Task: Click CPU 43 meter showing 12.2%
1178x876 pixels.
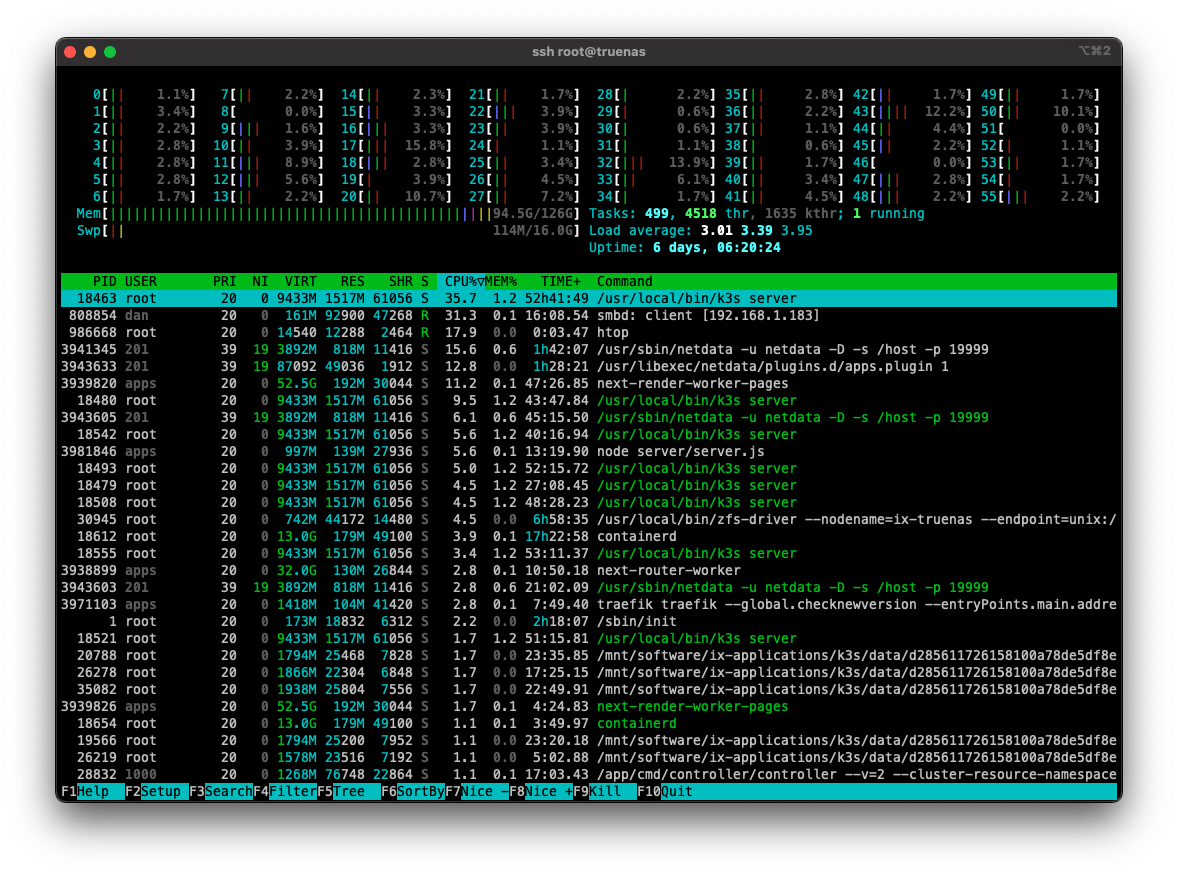Action: 912,111
